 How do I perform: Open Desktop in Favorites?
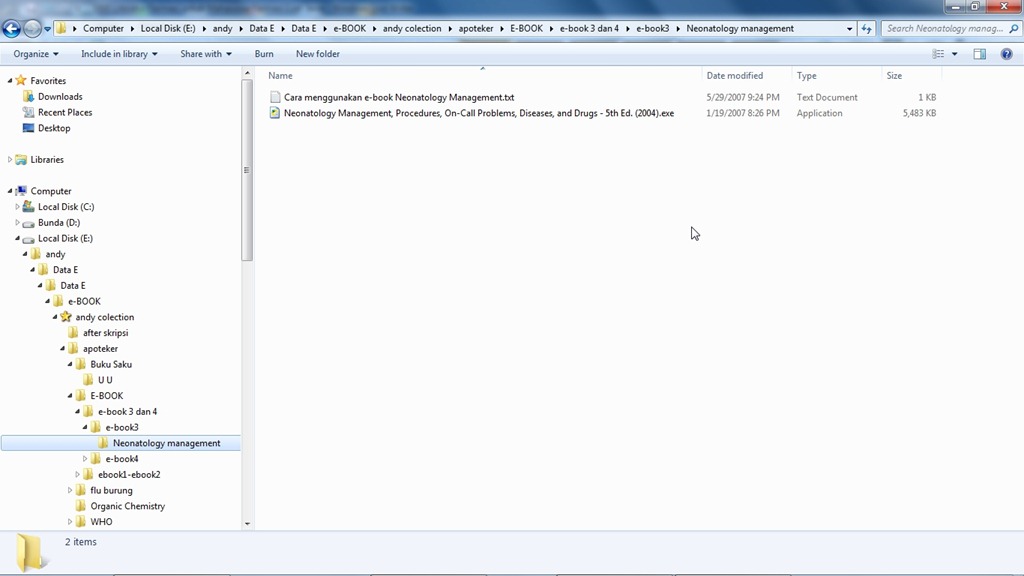pos(54,128)
